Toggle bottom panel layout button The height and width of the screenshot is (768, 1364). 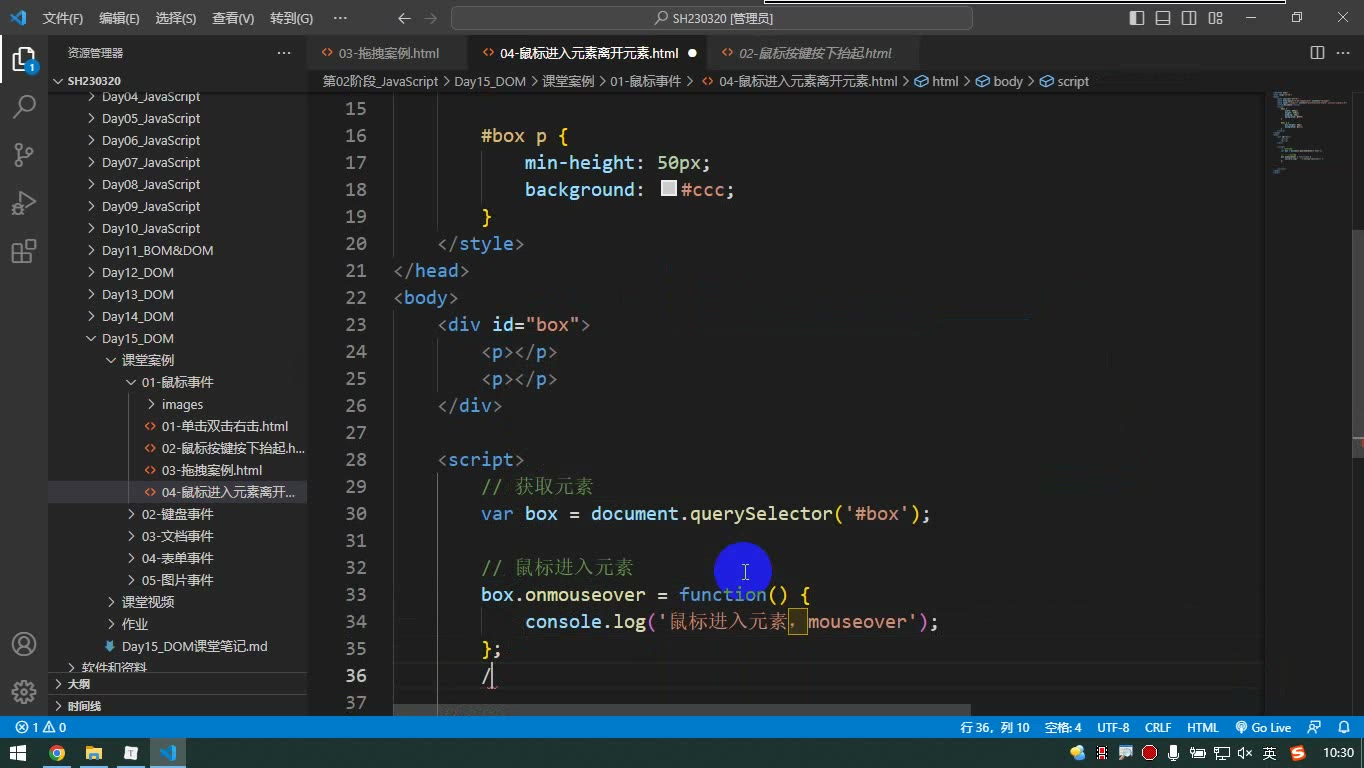click(1163, 18)
